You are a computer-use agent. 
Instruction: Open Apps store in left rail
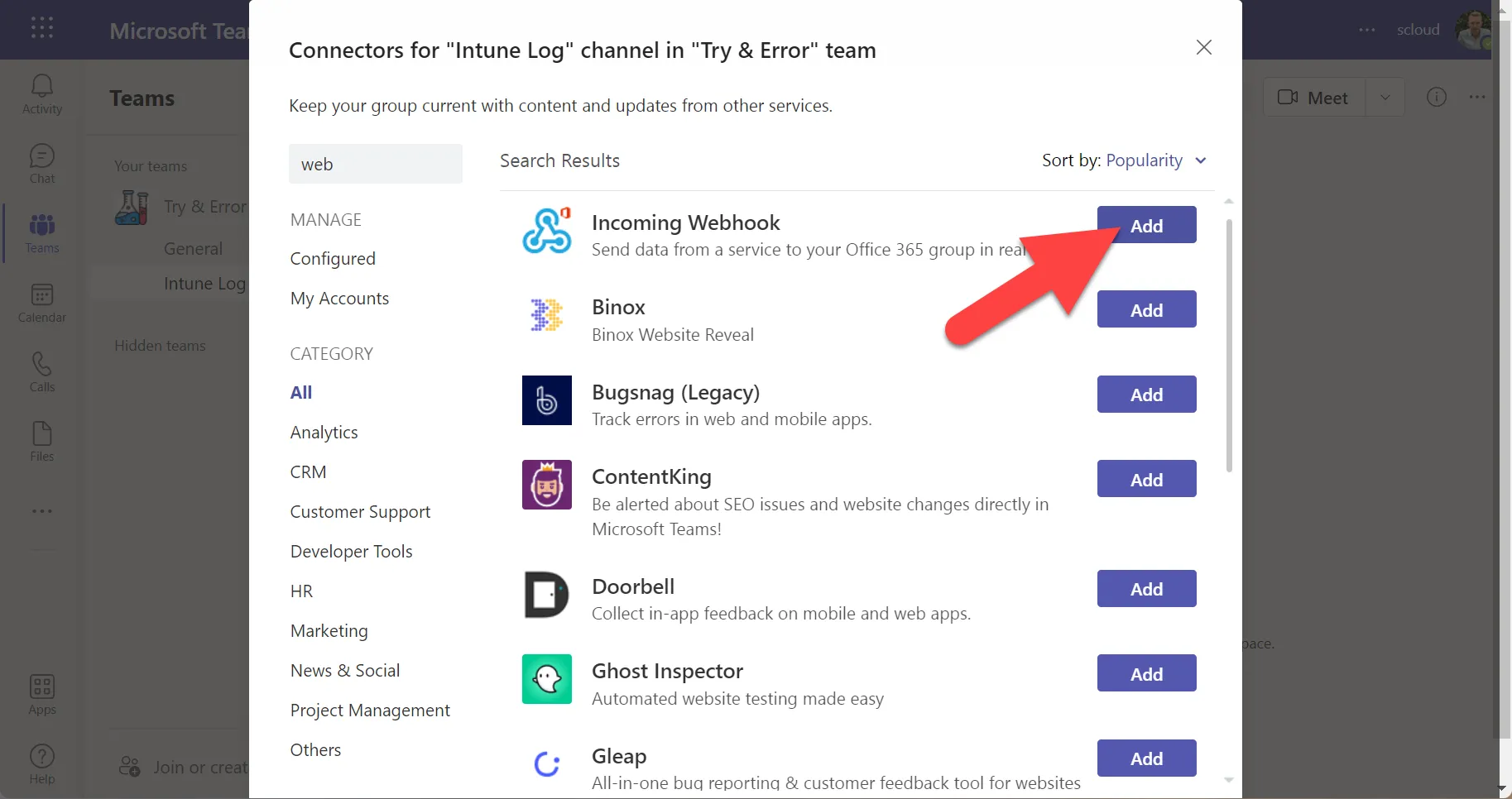42,695
